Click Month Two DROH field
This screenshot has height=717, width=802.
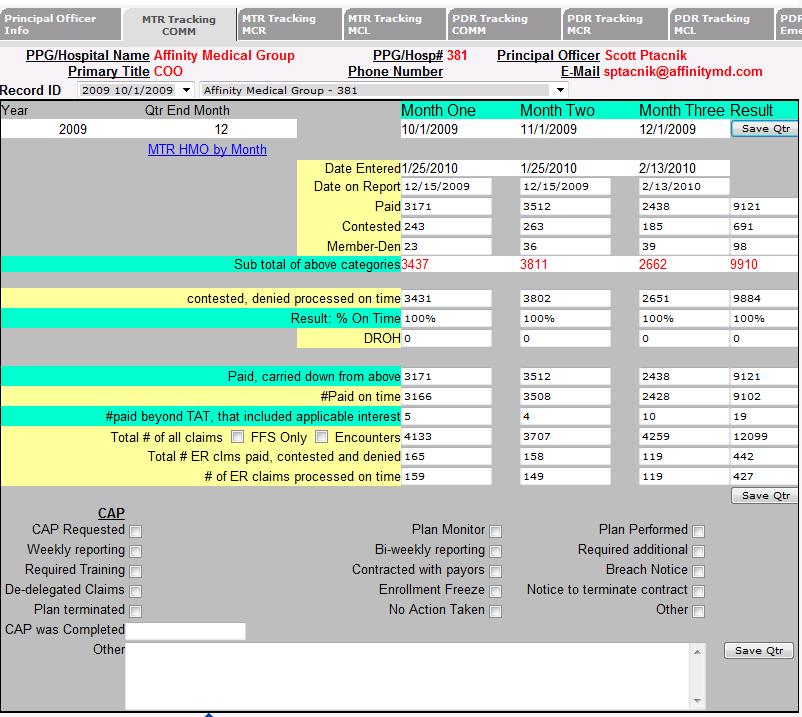click(x=565, y=339)
